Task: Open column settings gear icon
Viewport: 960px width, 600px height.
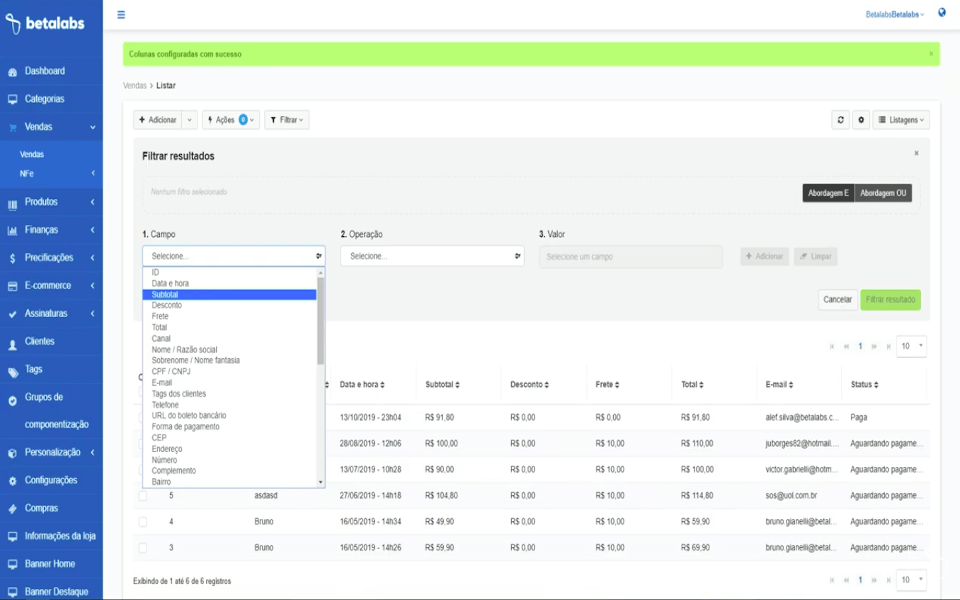Action: click(x=861, y=120)
